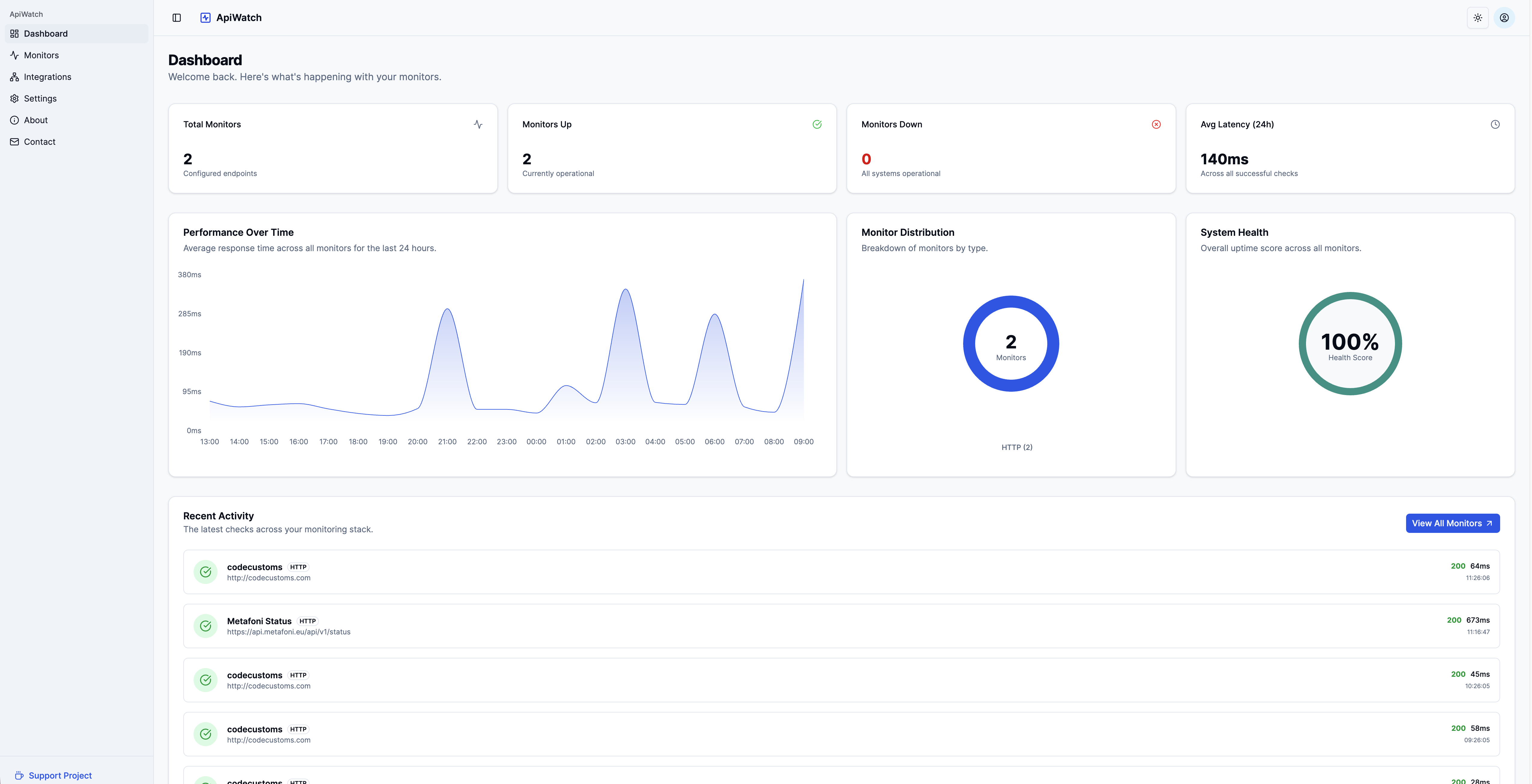This screenshot has height=784, width=1532.
Task: Switch theme with the sun icon
Action: pos(1478,18)
